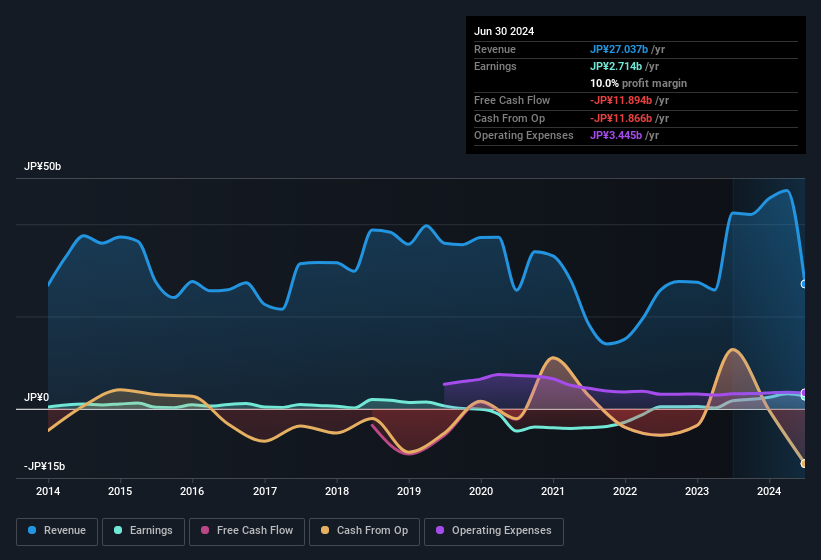
Task: Toggle the Operating Expenses legend button
Action: tap(494, 531)
